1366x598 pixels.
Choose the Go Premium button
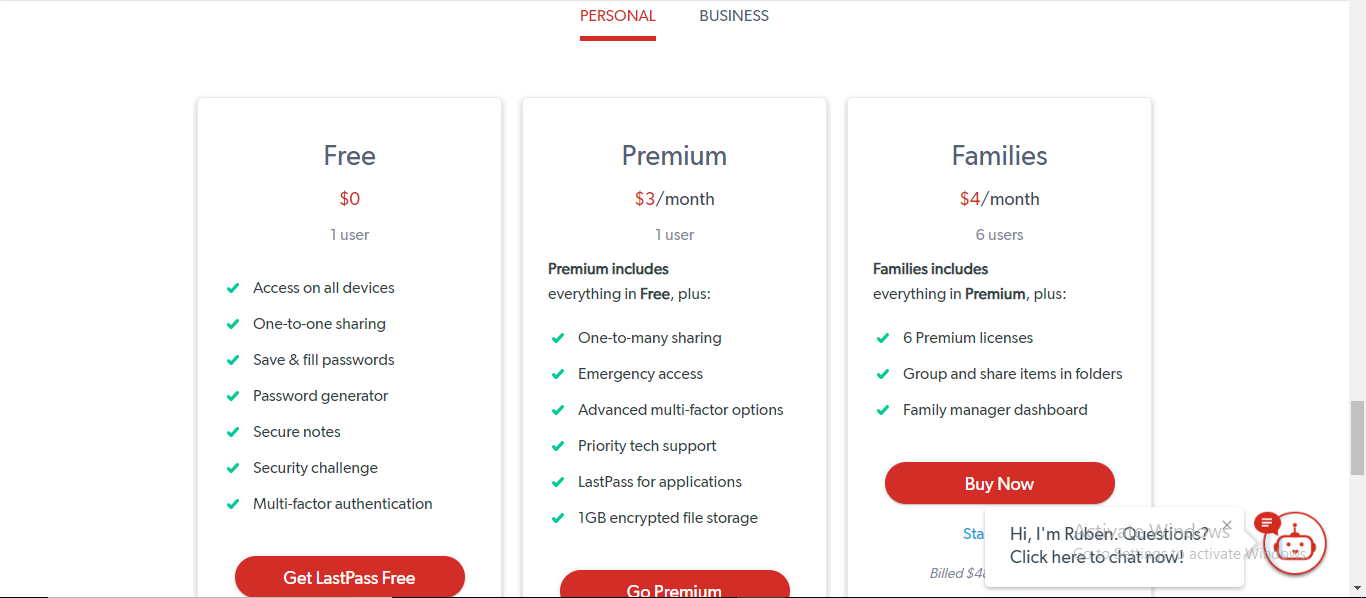coord(674,586)
